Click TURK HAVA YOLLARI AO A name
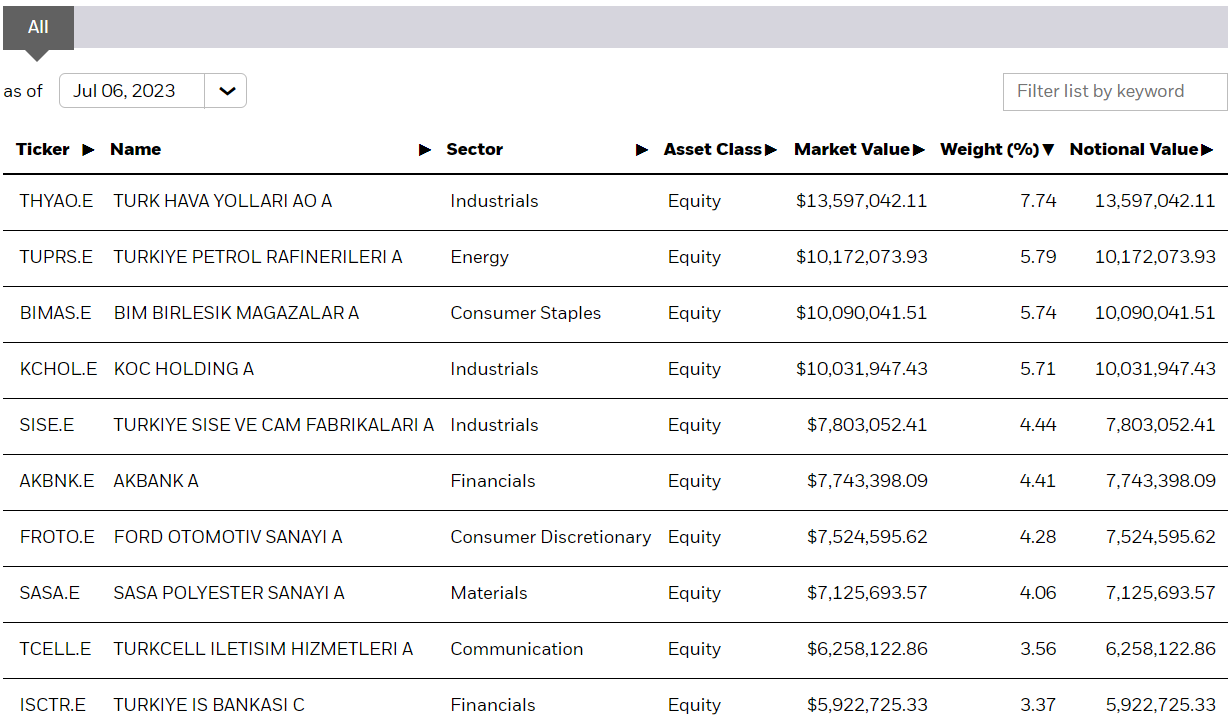This screenshot has height=725, width=1231. [x=222, y=201]
